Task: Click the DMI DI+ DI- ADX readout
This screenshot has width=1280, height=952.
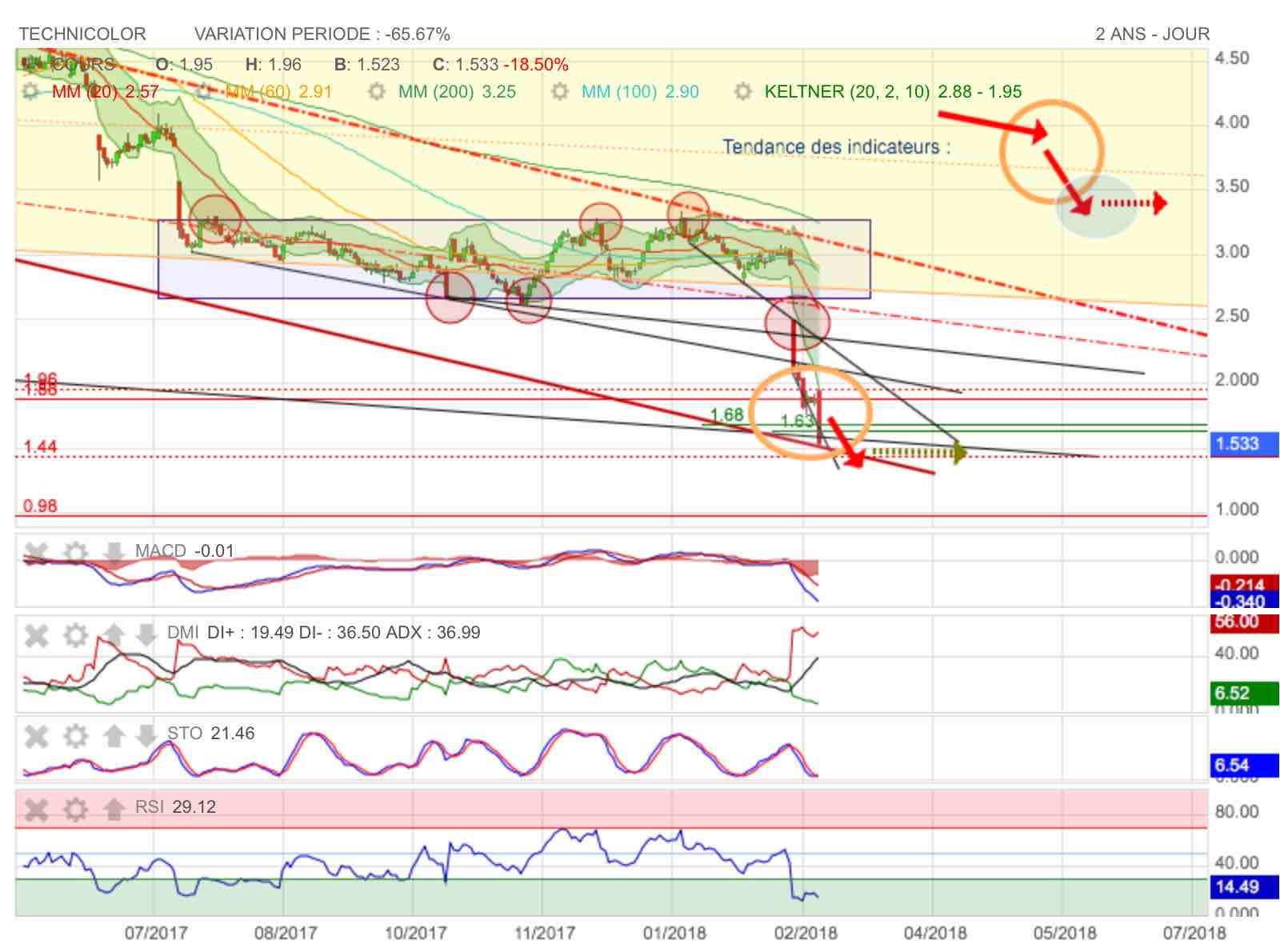Action: pos(323,633)
